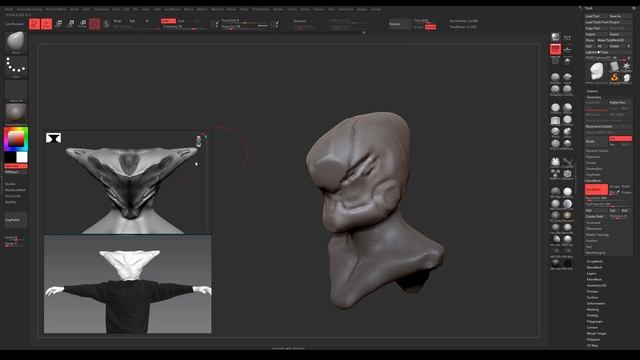Open the File menu
This screenshot has height=360, width=640.
click(x=135, y=9)
